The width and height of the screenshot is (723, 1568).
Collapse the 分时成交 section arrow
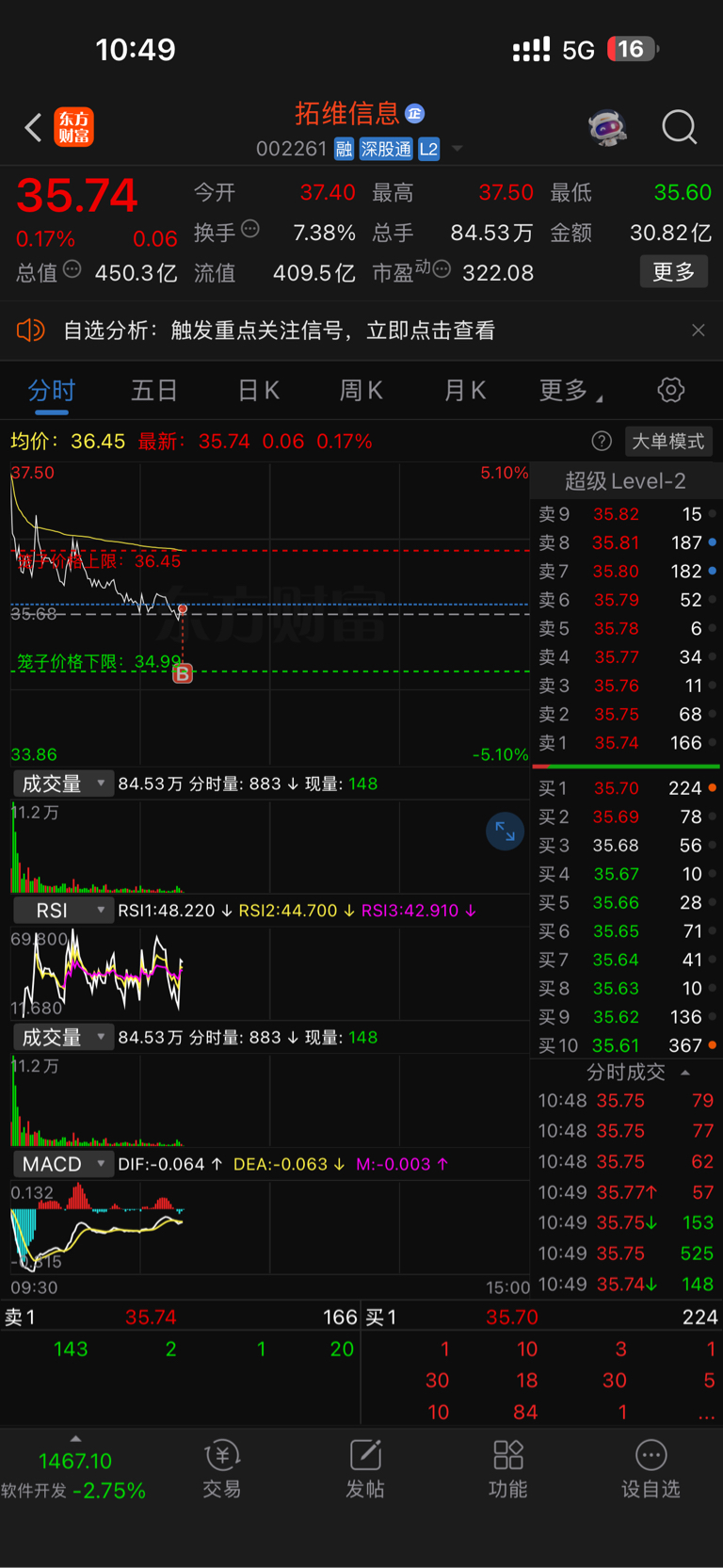(x=685, y=1073)
